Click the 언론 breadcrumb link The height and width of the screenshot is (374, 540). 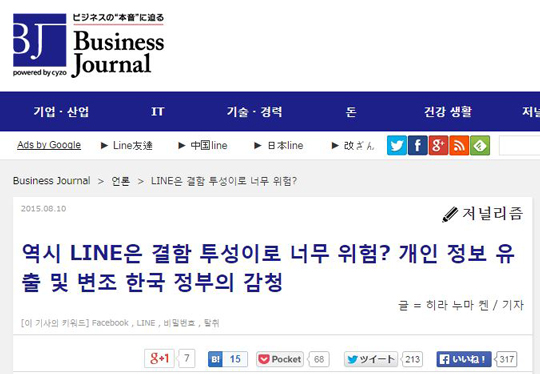click(x=121, y=181)
